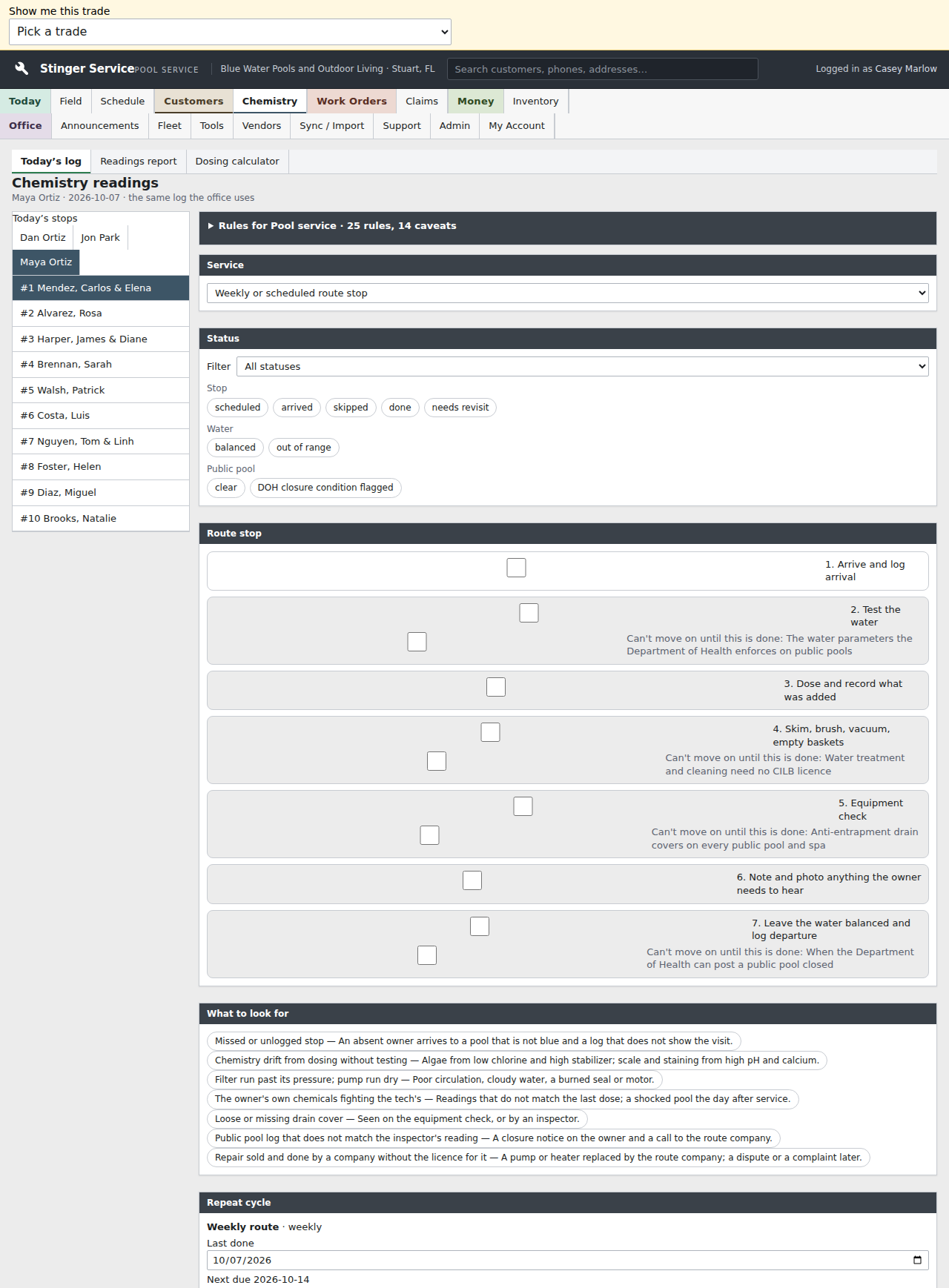Open the Service dropdown showing Weekly or scheduled route stop

pyautogui.click(x=568, y=293)
